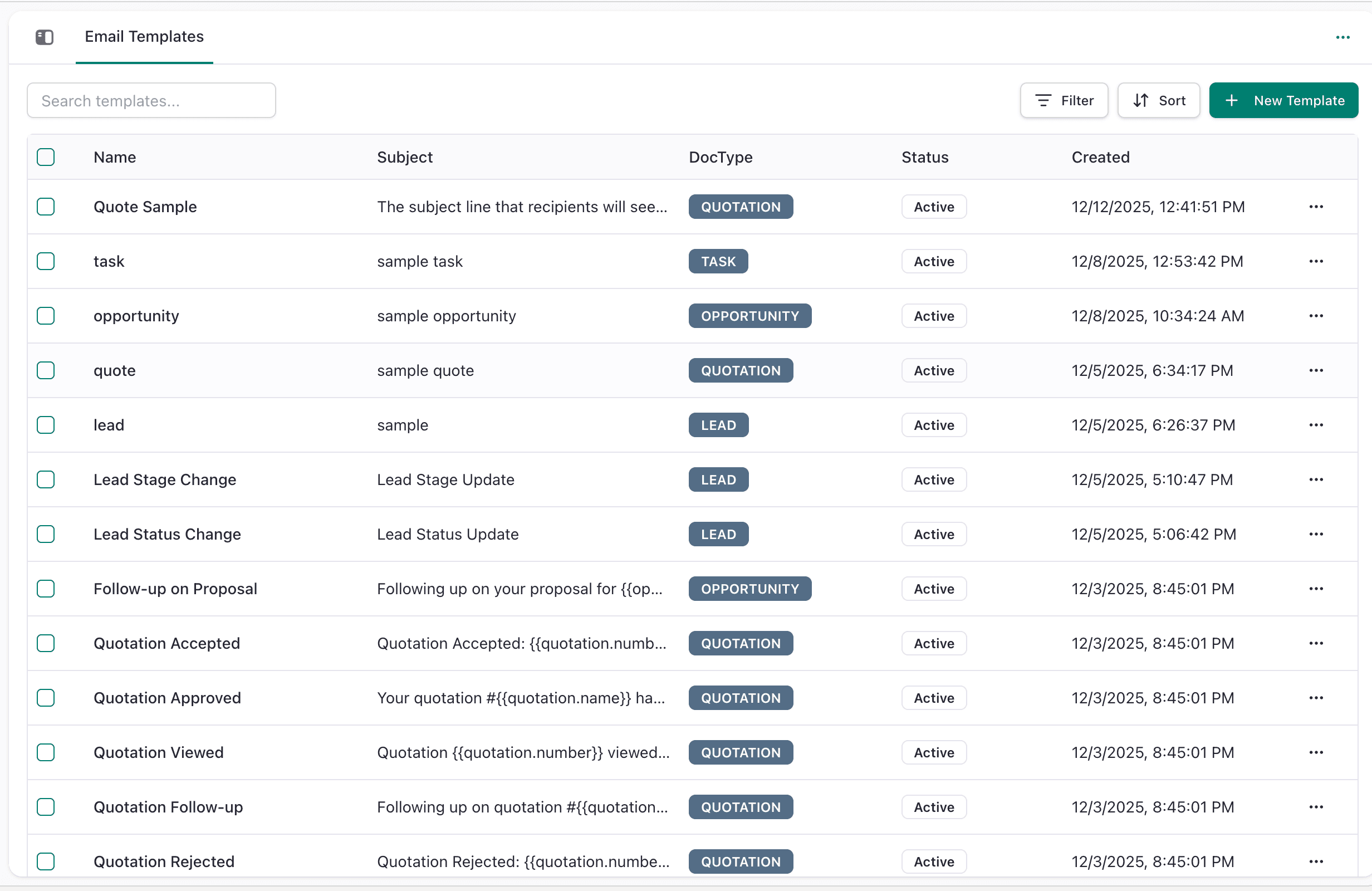
Task: Select the lead row checkbox
Action: tap(46, 425)
